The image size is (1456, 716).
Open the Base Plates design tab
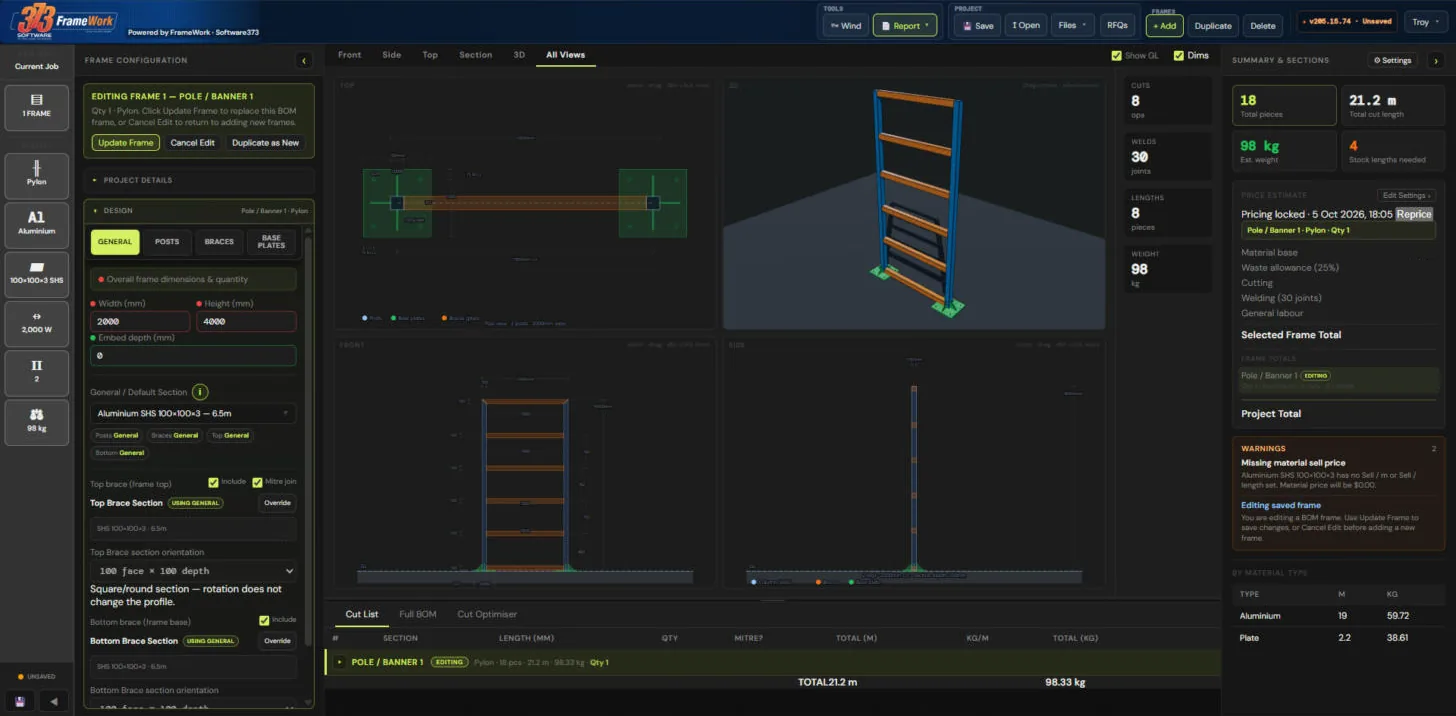coord(271,242)
